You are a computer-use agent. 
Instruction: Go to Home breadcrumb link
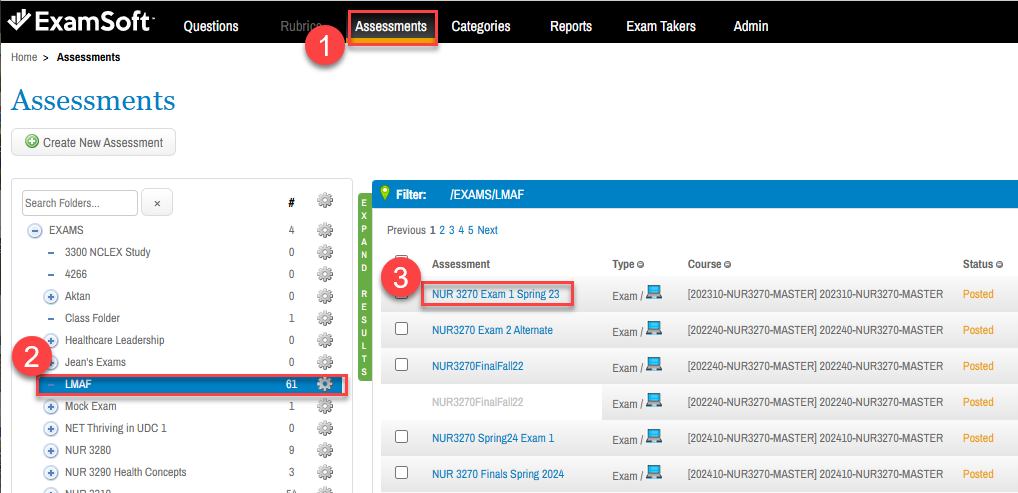[24, 57]
